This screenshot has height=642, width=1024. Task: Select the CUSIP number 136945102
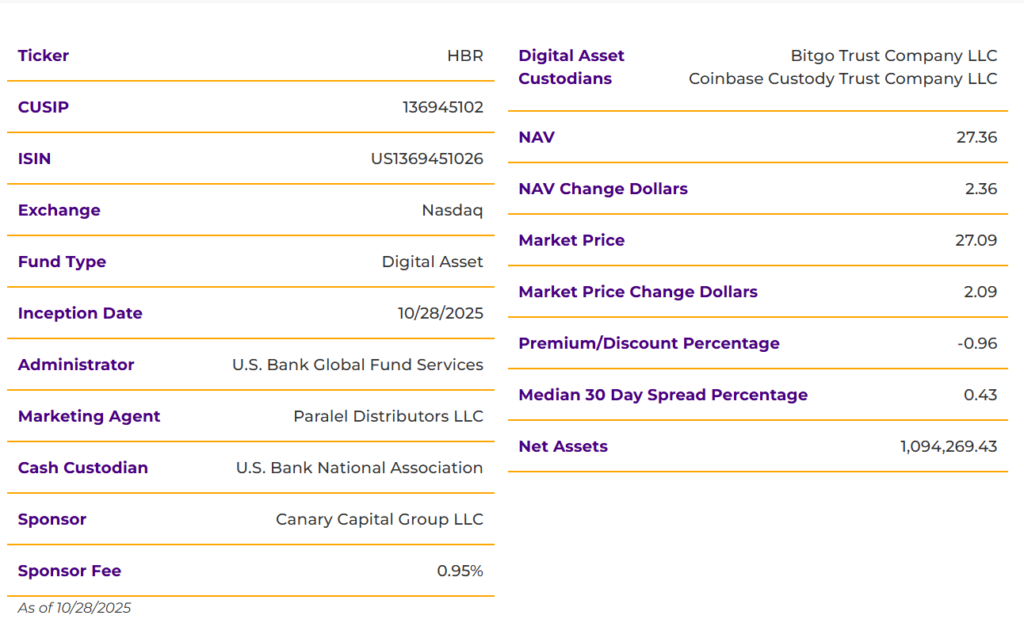coord(442,107)
